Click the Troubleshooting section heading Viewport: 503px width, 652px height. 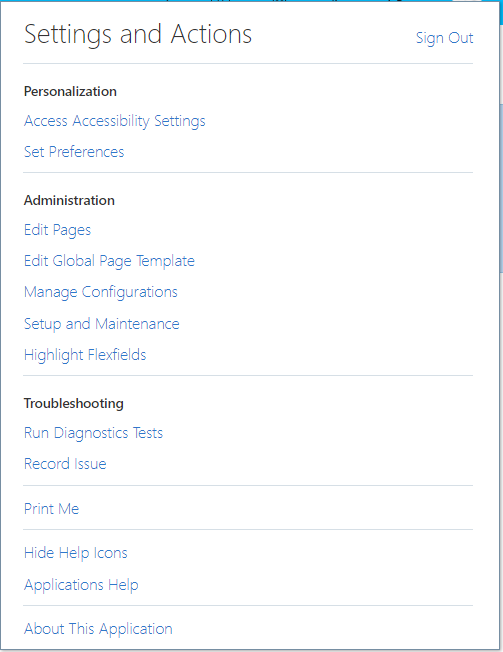coord(74,403)
